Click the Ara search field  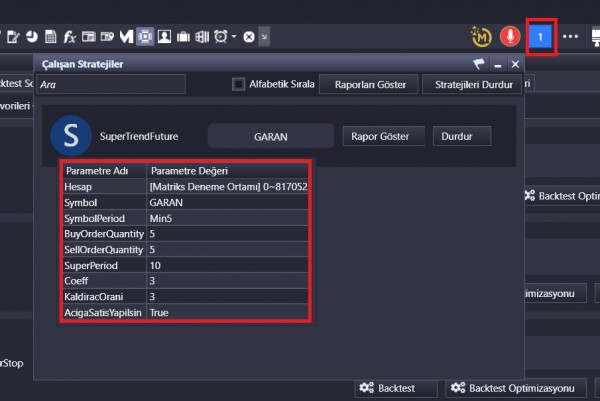111,84
